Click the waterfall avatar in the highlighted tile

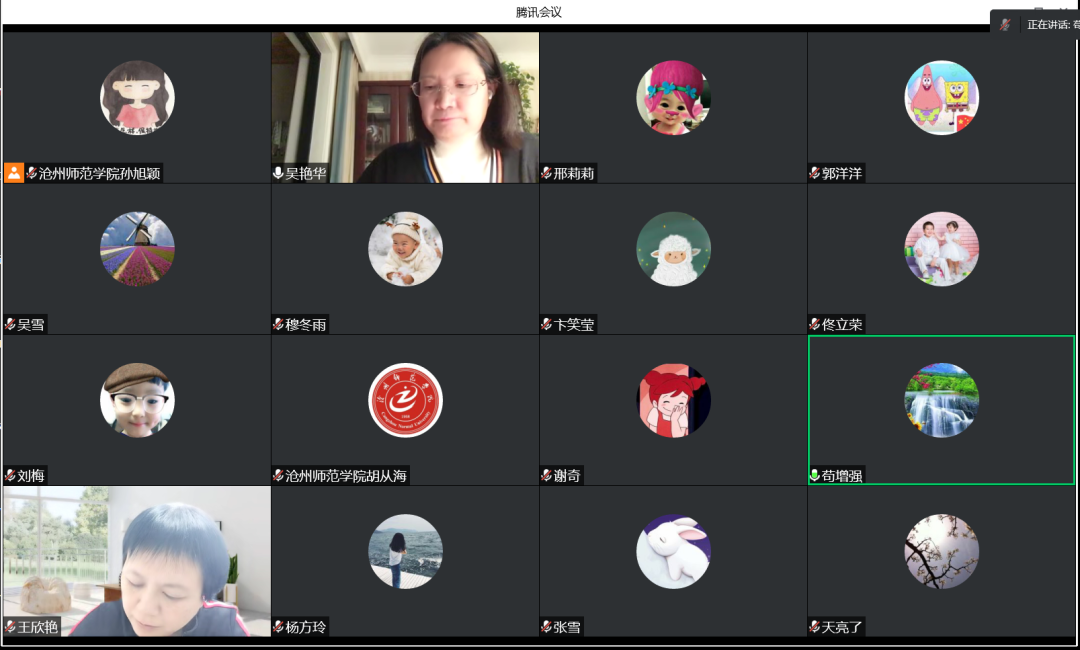click(x=941, y=400)
